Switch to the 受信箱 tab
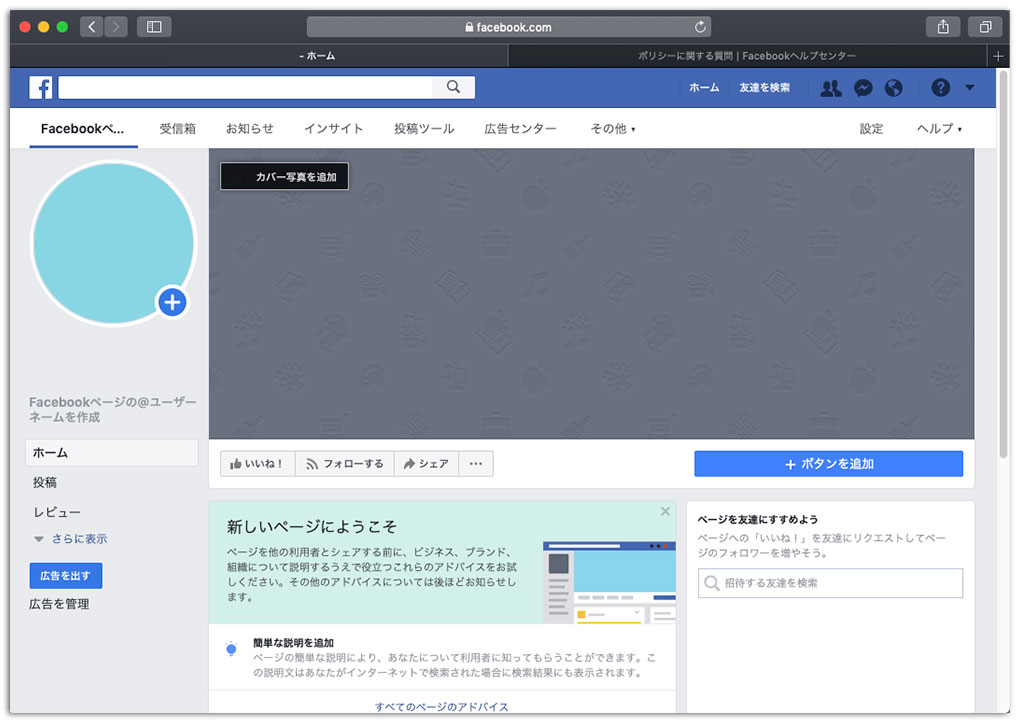Viewport: 1020px width, 723px height. 178,128
